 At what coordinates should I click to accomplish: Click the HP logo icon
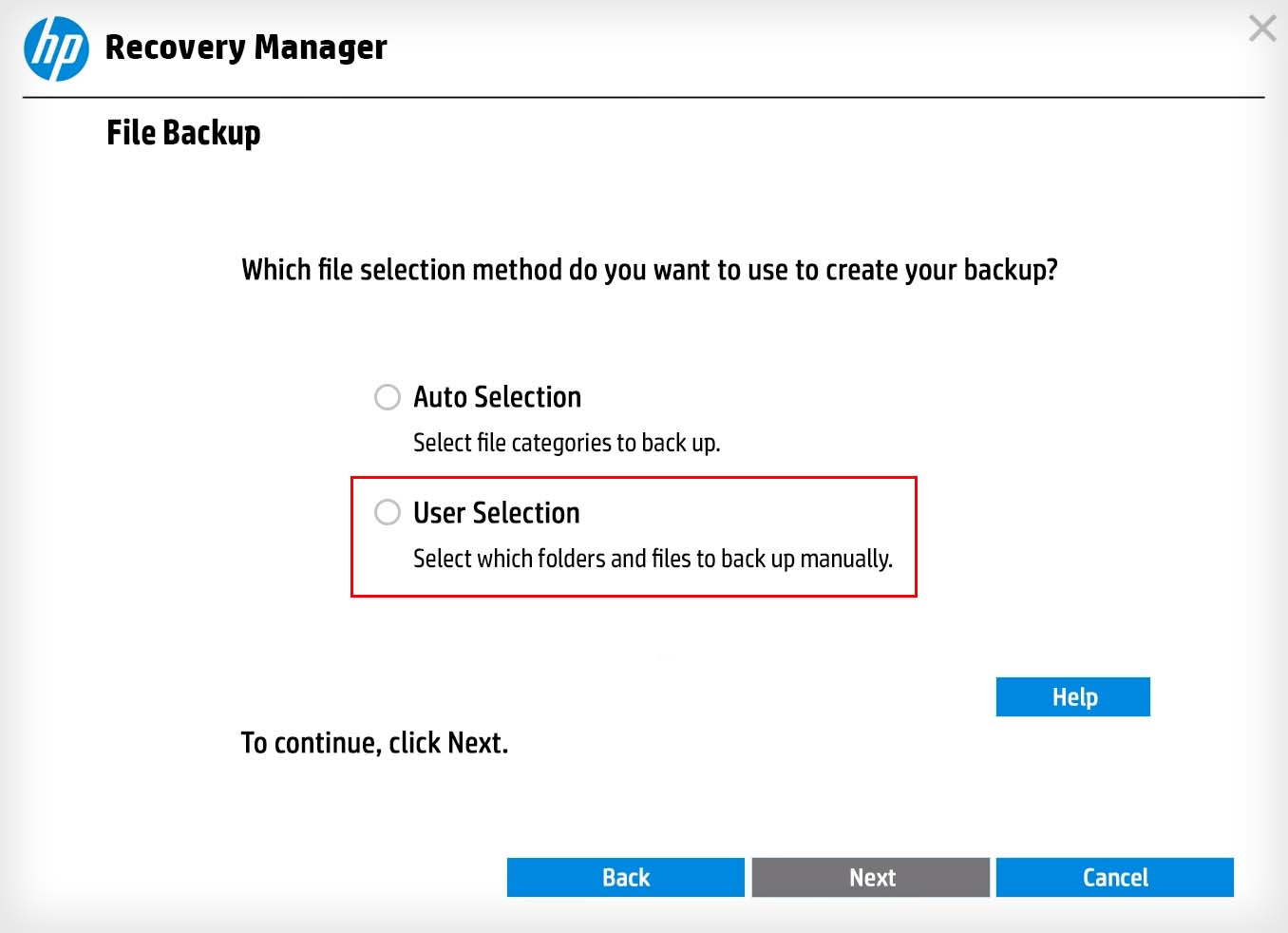point(57,48)
